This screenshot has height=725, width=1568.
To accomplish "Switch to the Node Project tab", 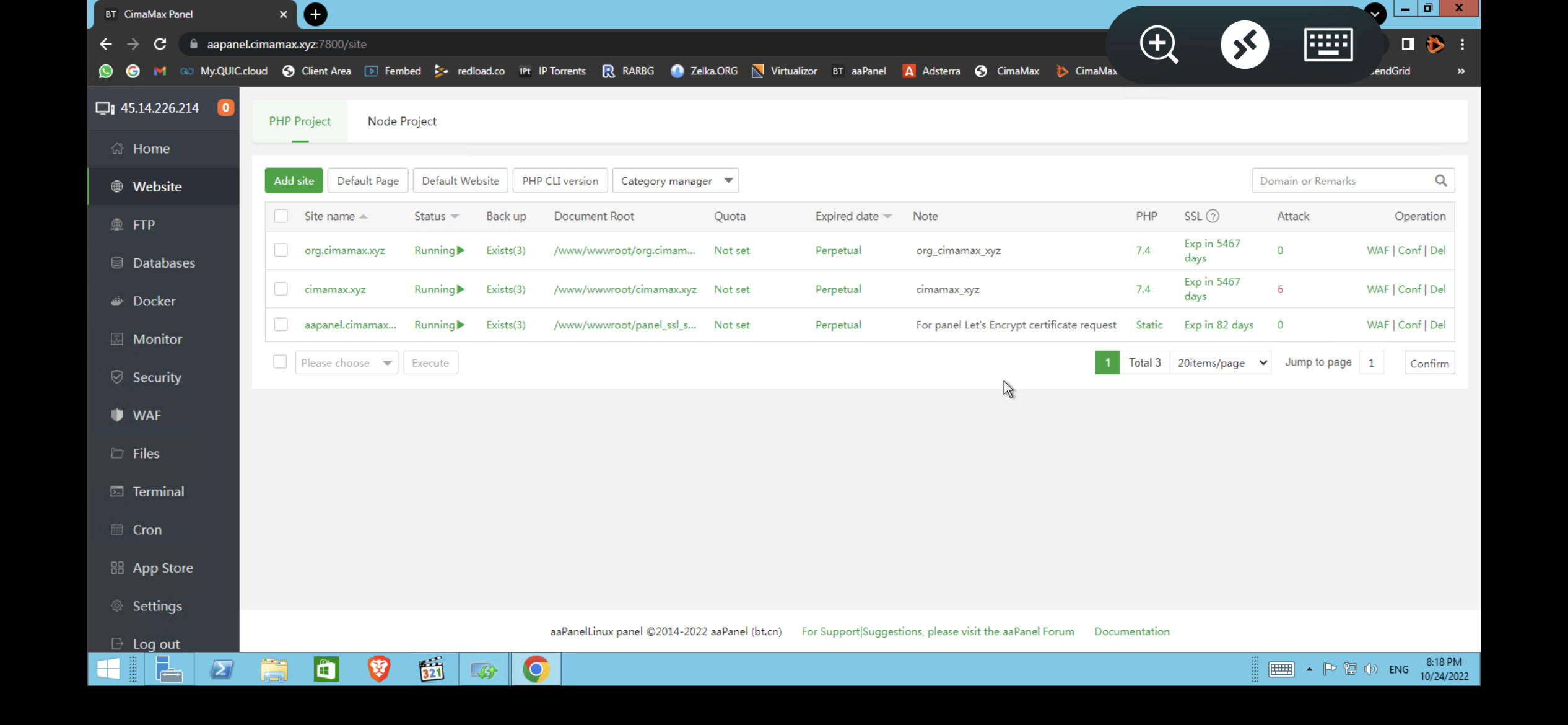I will pos(402,121).
